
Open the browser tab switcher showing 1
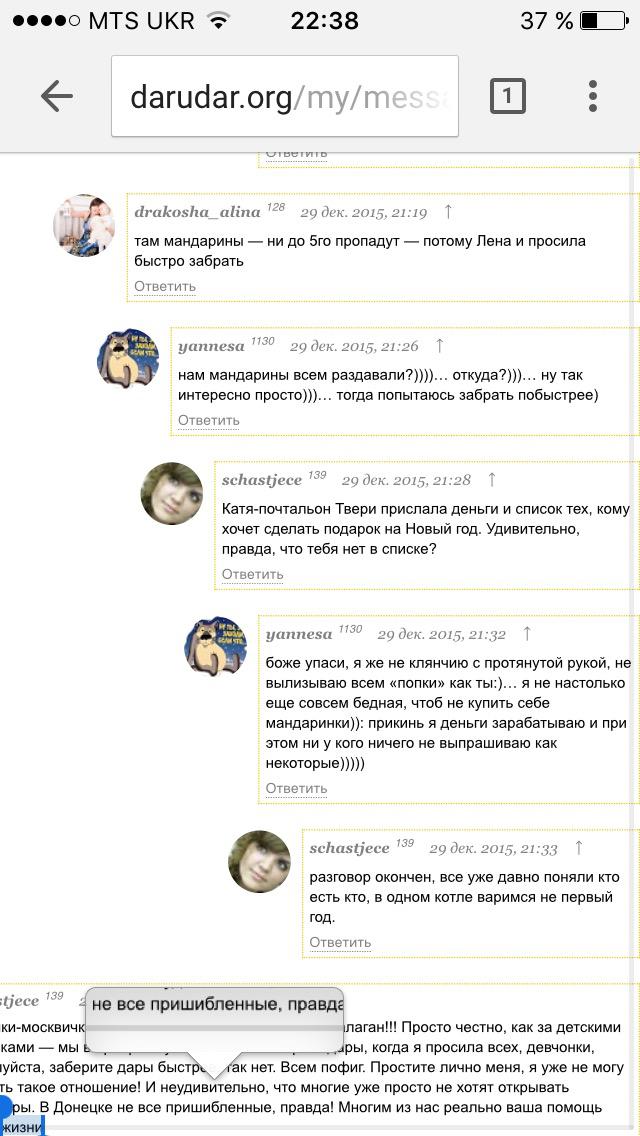click(507, 96)
